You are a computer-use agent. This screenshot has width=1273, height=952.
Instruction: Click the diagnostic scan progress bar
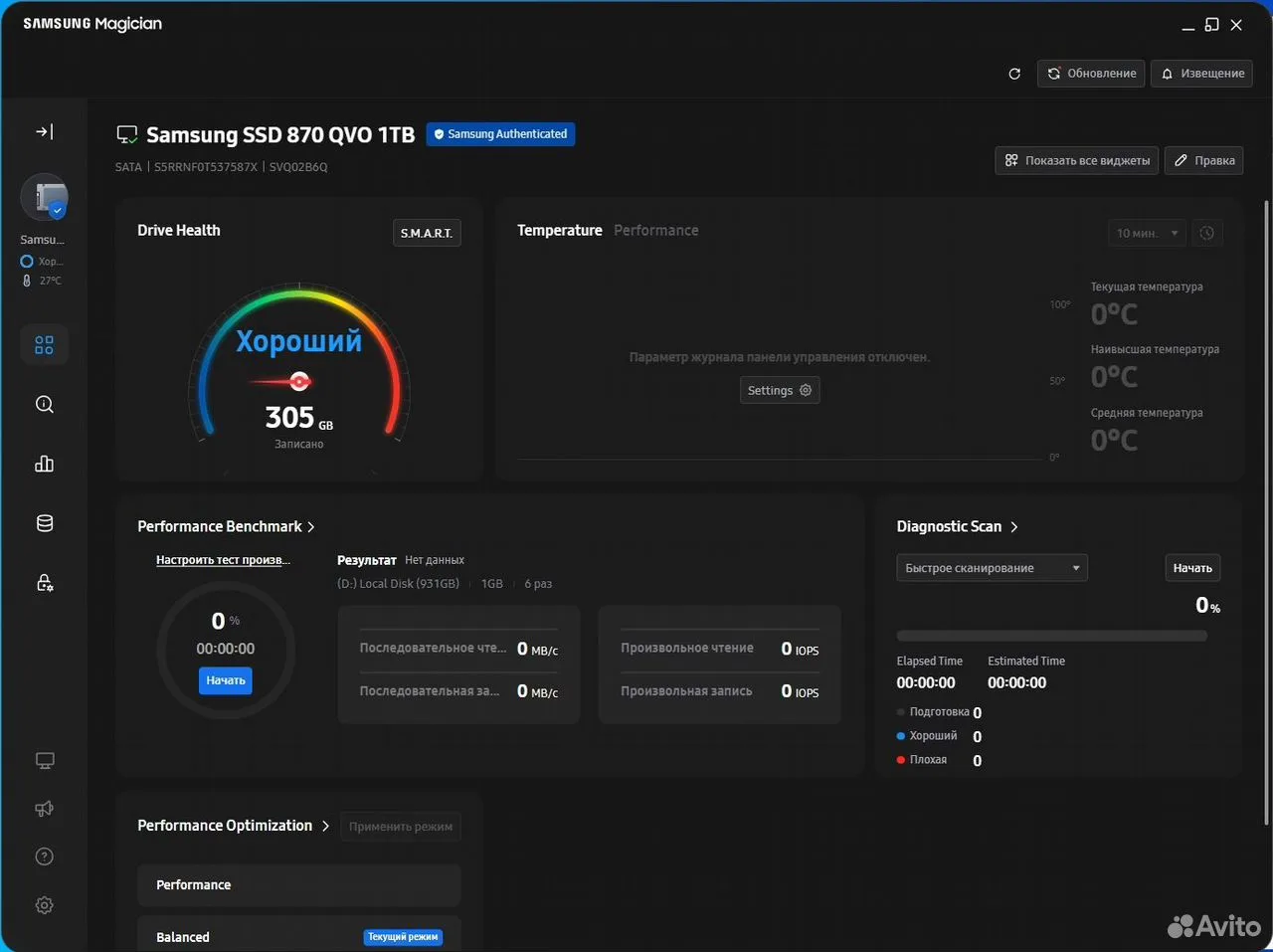coord(1051,636)
